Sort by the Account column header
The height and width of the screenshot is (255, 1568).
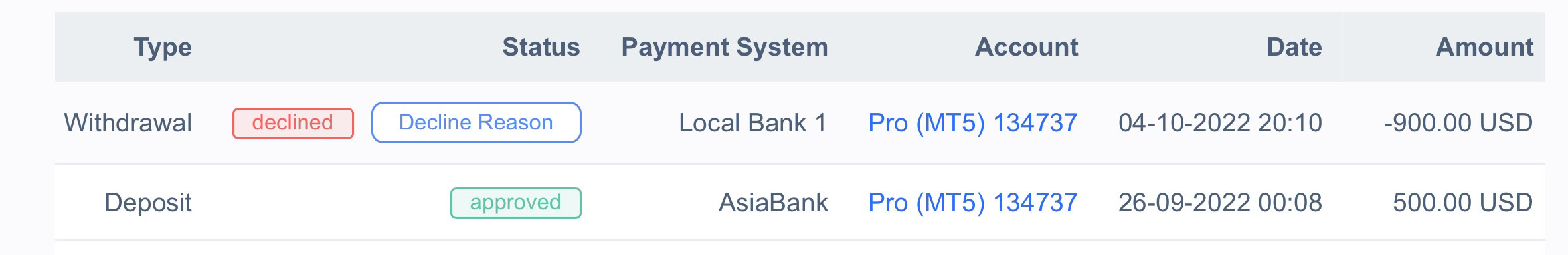click(x=1027, y=47)
